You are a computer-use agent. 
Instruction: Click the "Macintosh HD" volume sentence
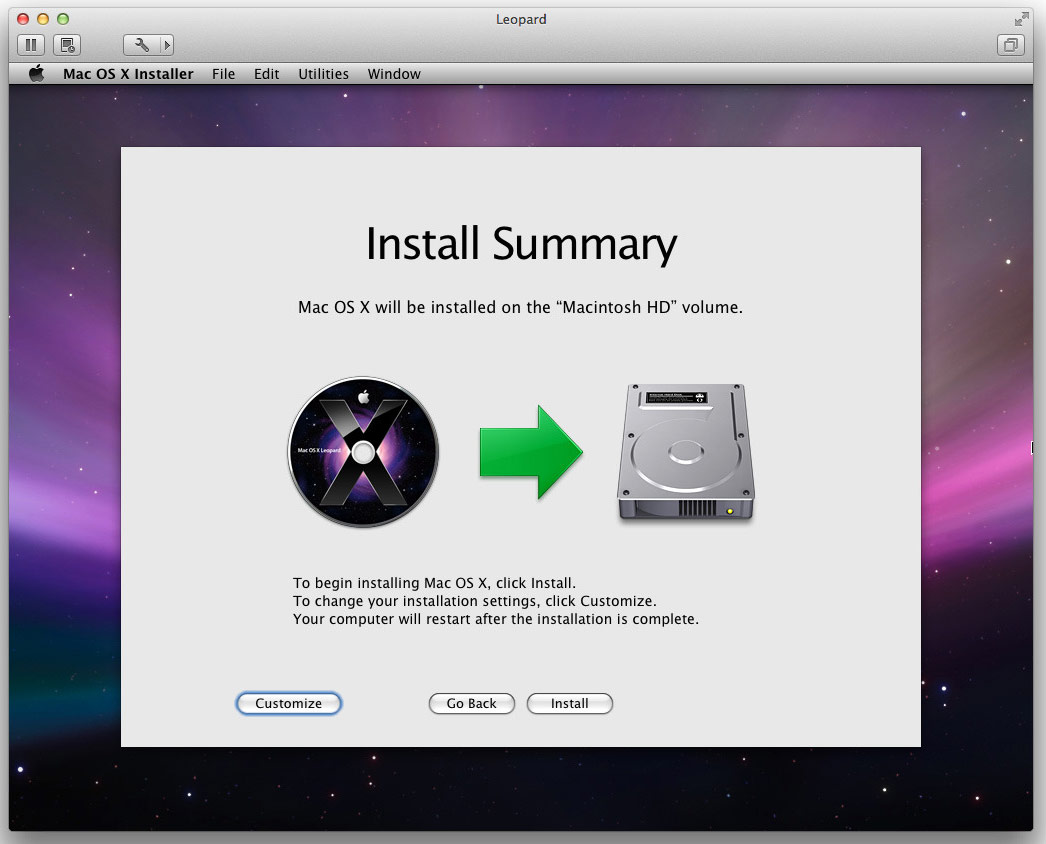[x=520, y=307]
